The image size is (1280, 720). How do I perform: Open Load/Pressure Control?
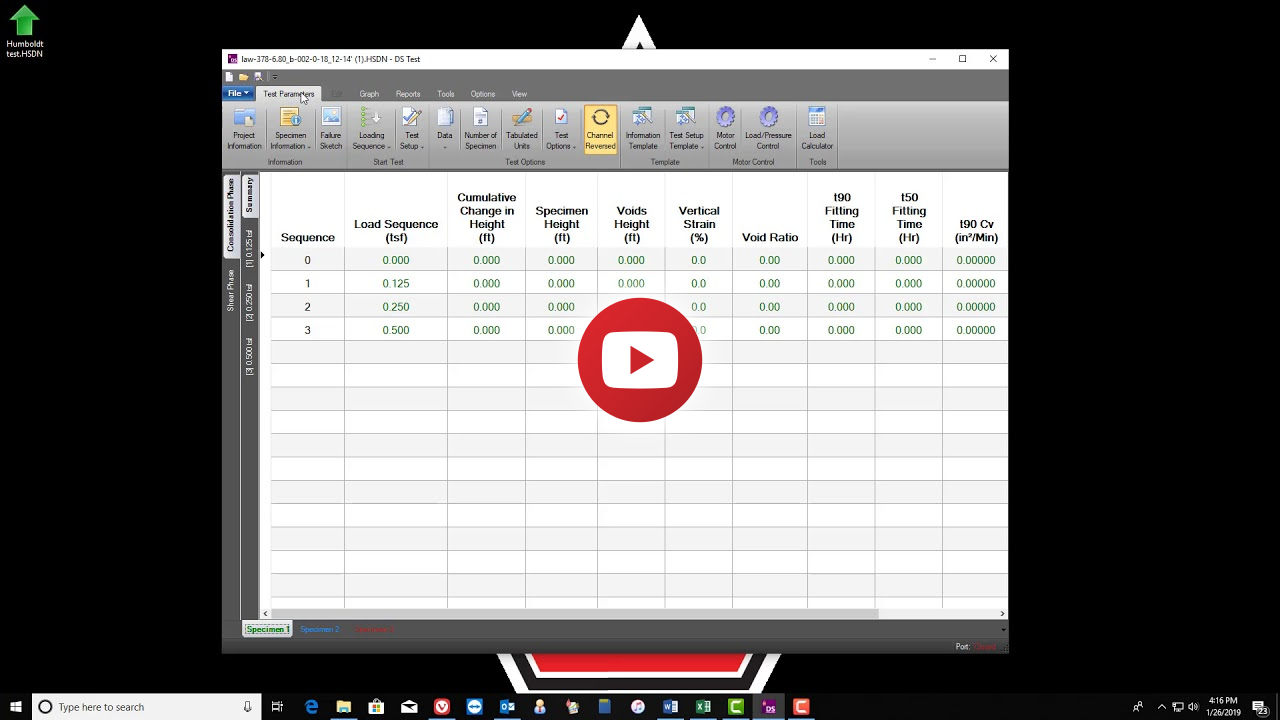click(768, 129)
